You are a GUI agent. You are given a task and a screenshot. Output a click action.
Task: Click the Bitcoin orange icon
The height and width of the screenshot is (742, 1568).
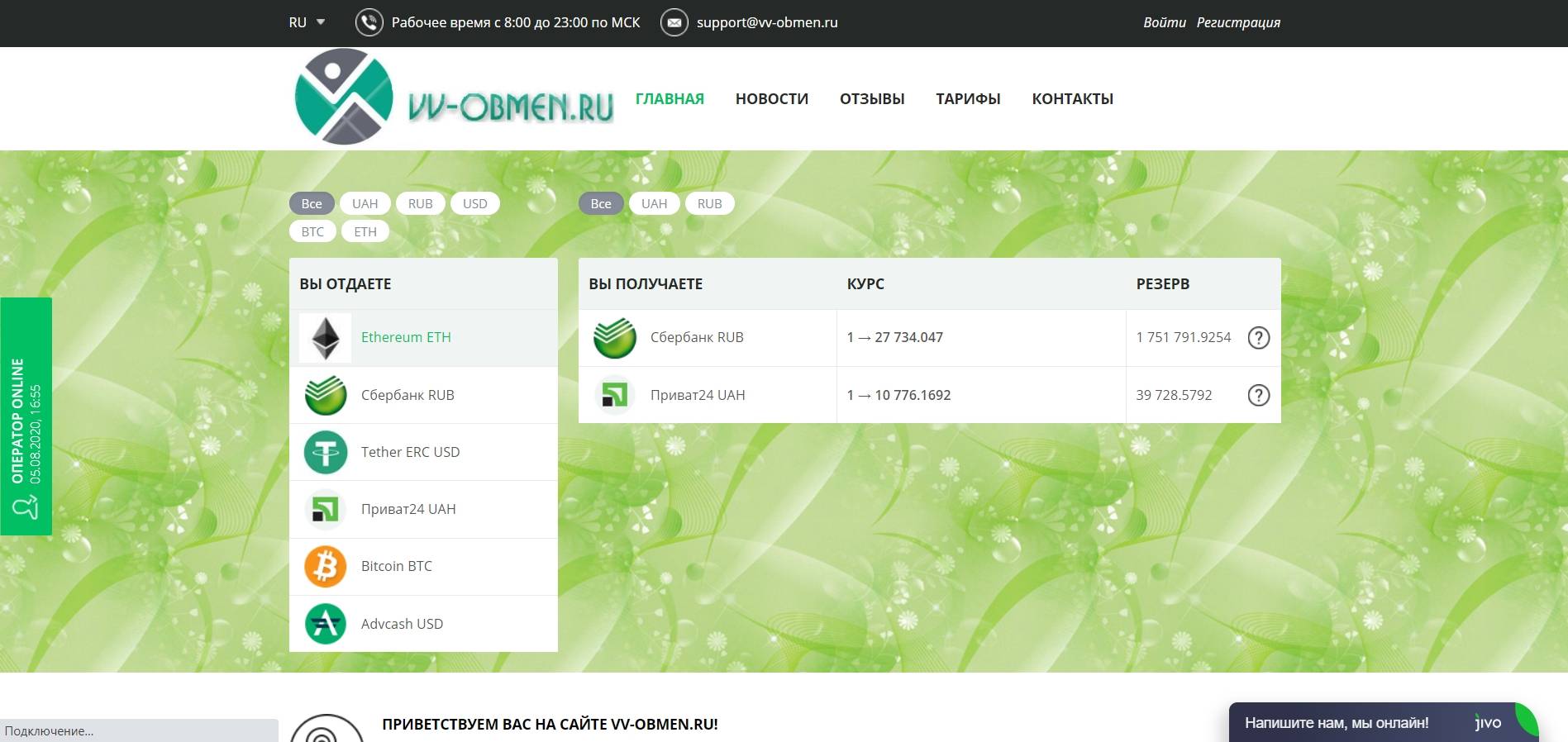(325, 566)
